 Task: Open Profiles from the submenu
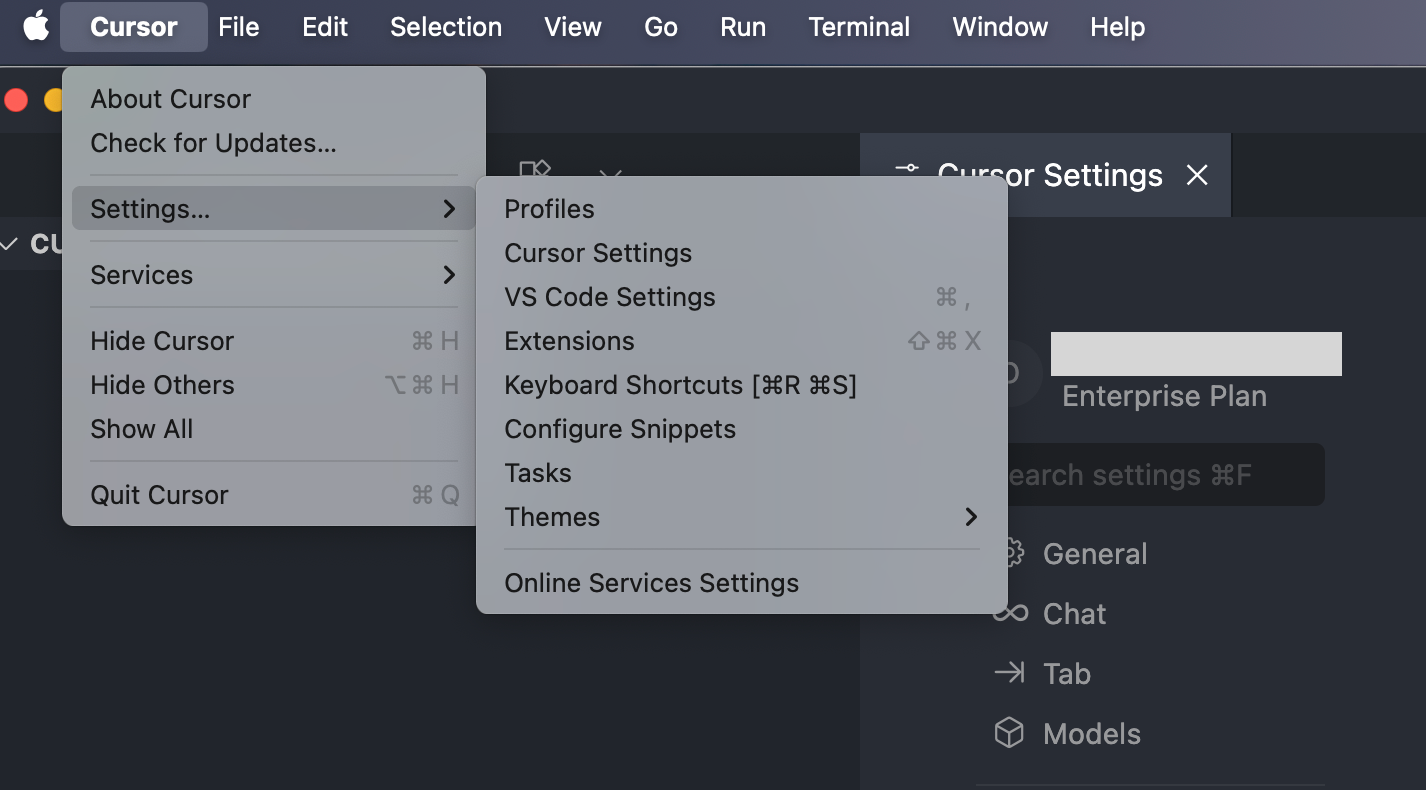[x=742, y=209]
